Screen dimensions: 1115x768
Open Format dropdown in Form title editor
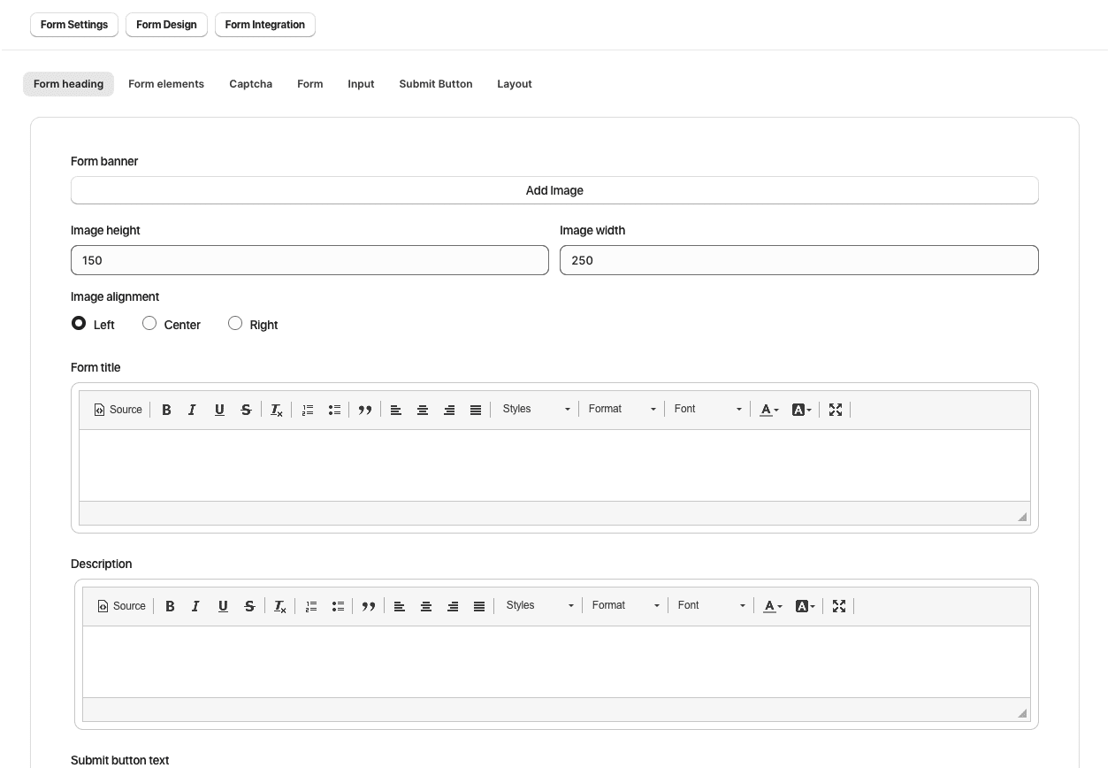[x=622, y=409]
